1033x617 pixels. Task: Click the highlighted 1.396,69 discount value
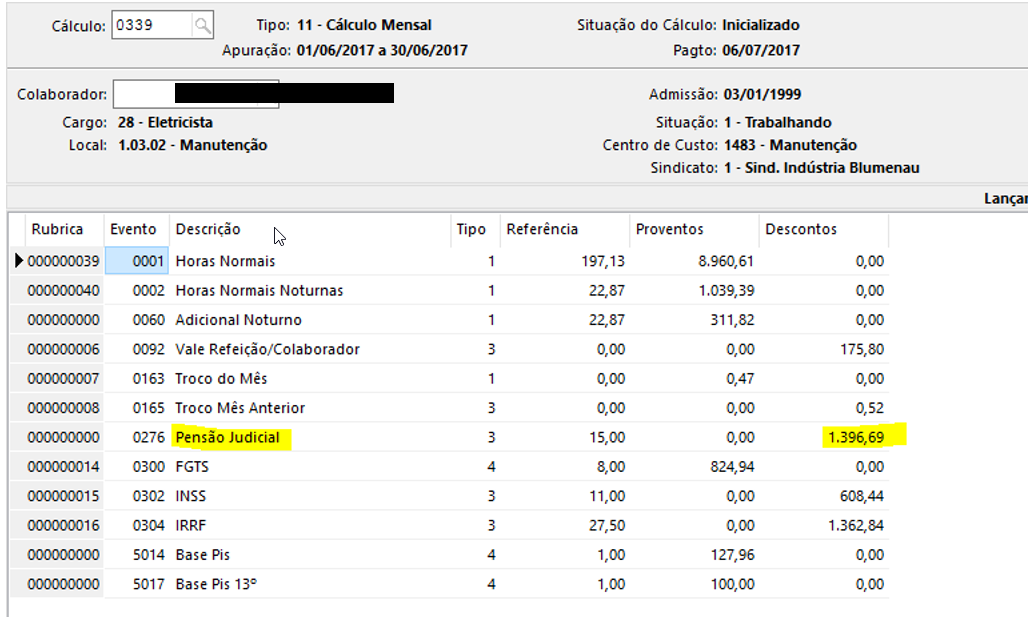(x=852, y=437)
